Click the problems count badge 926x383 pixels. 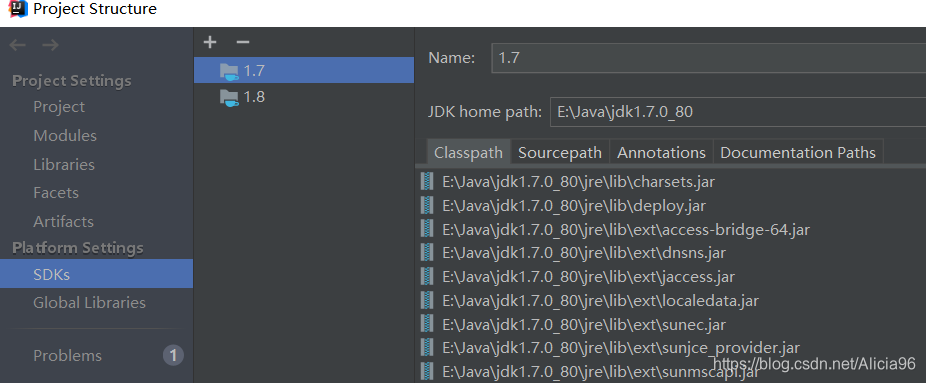(173, 355)
